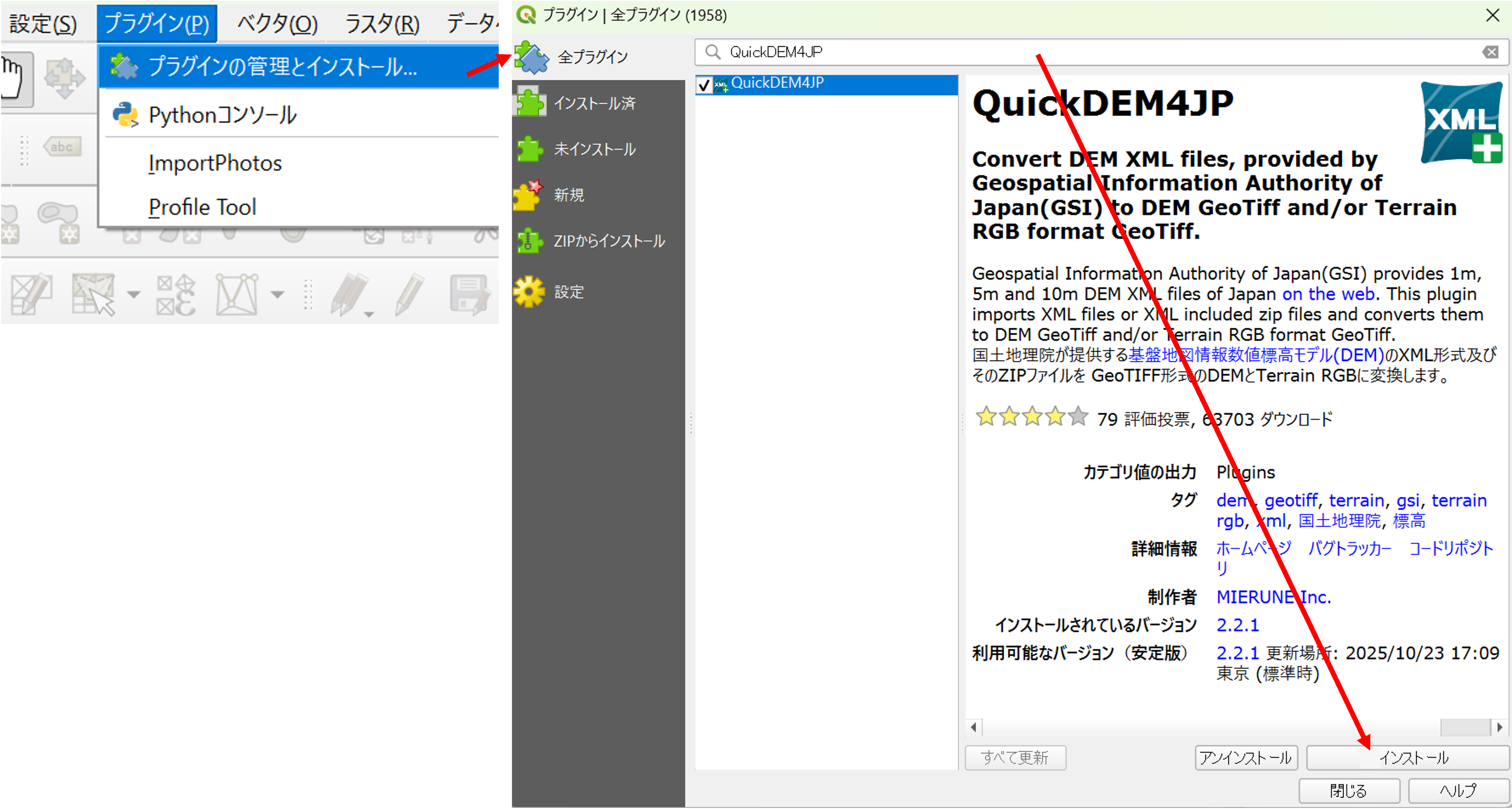Open the Plugins (プラグイン) menu
This screenshot has width=1512, height=809.
pyautogui.click(x=157, y=24)
